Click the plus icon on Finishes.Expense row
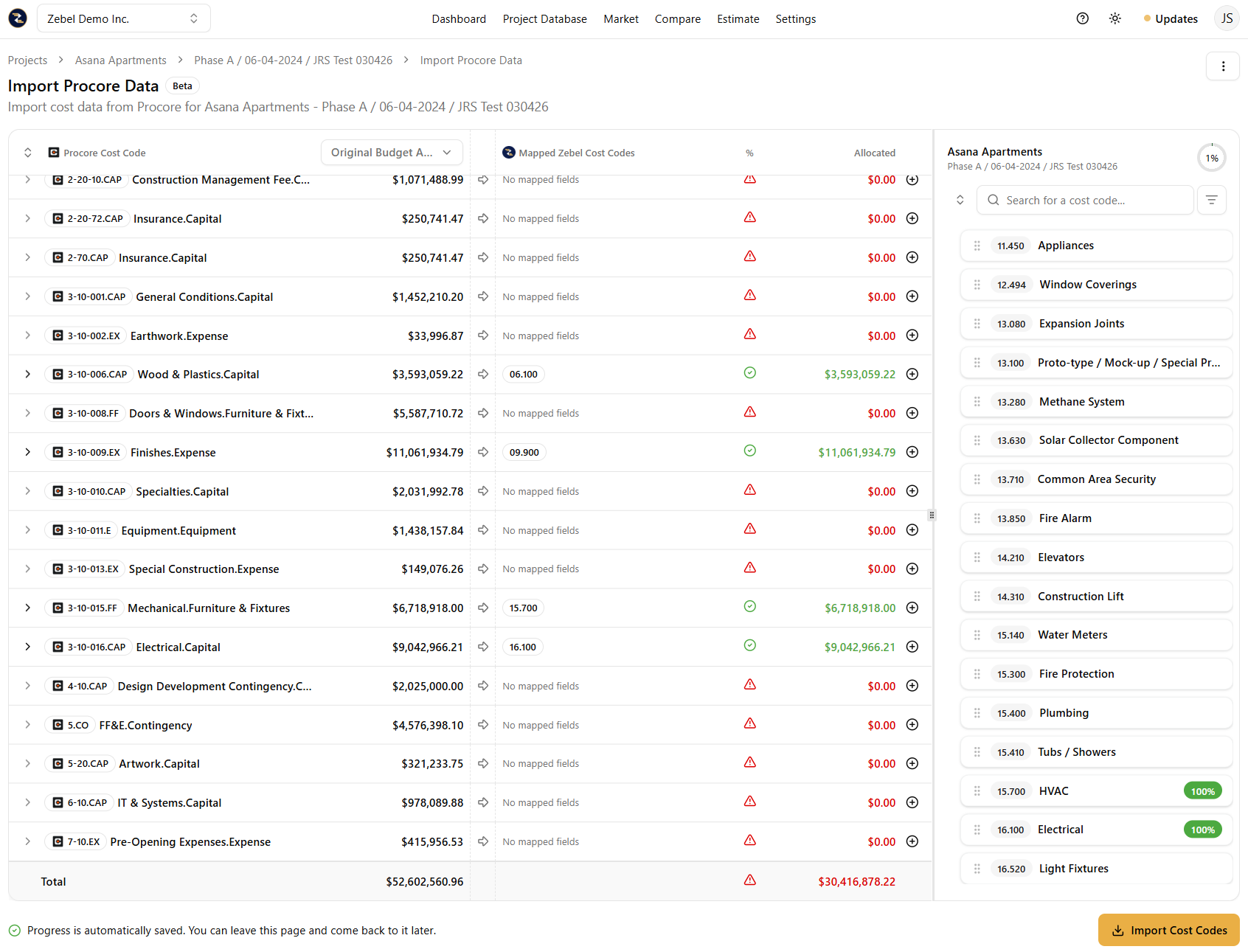1248x952 pixels. tap(912, 452)
